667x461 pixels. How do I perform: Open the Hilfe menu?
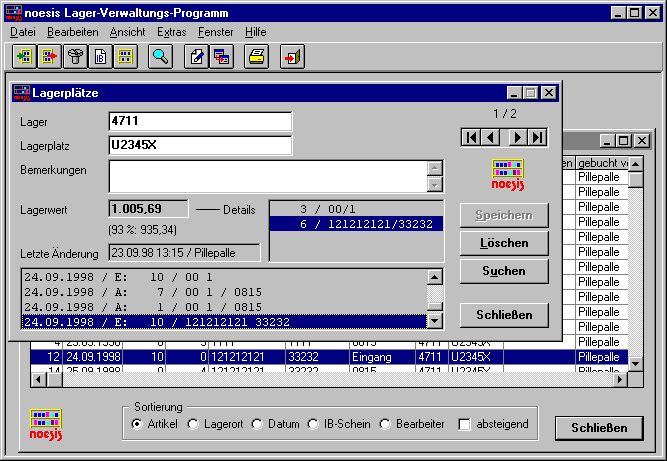pyautogui.click(x=256, y=32)
